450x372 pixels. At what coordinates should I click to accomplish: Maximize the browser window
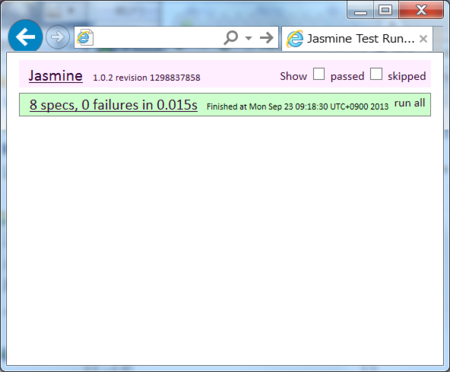(x=385, y=10)
